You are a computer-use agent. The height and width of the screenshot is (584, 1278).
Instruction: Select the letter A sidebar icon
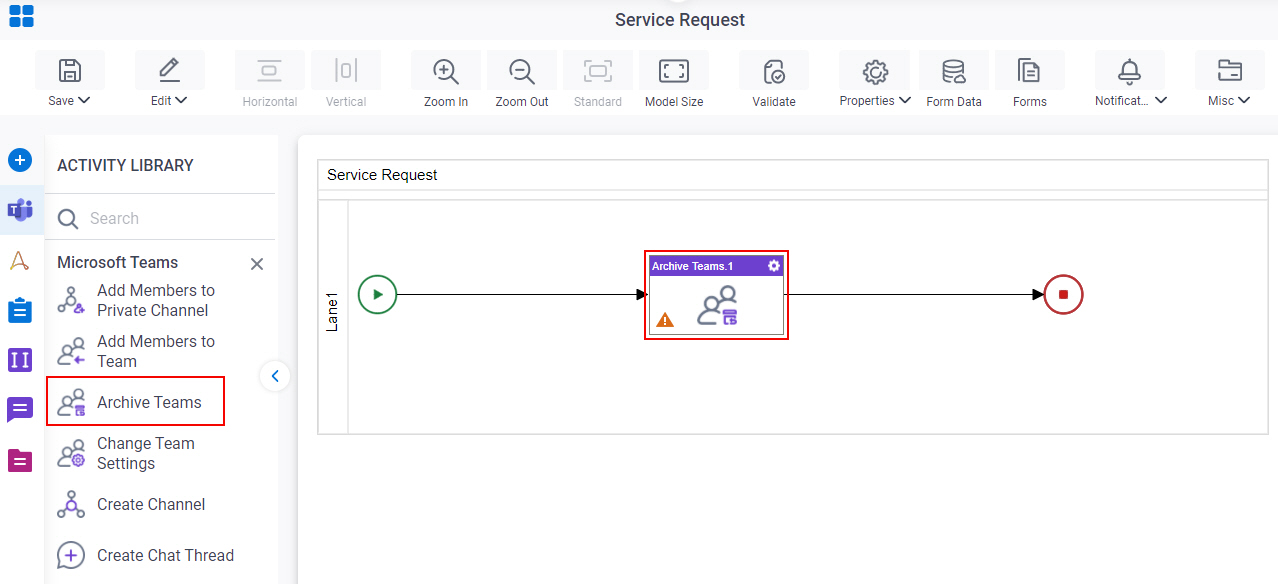coord(19,261)
